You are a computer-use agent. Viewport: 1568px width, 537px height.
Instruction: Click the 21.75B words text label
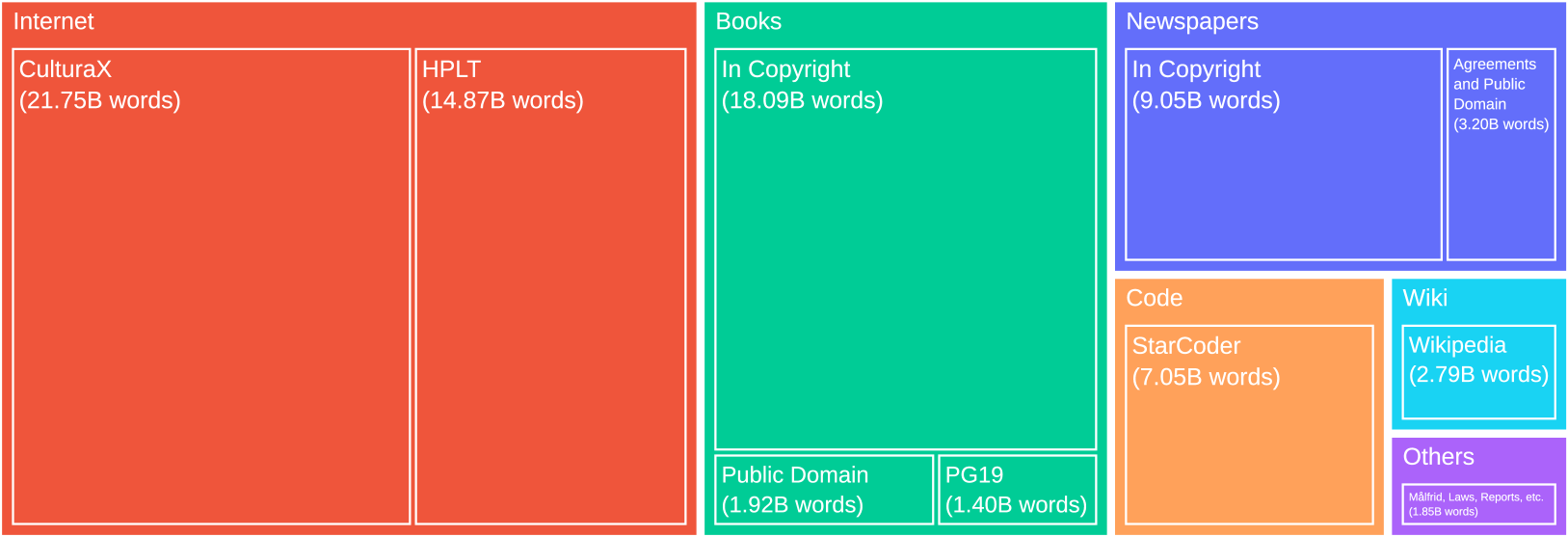point(100,101)
